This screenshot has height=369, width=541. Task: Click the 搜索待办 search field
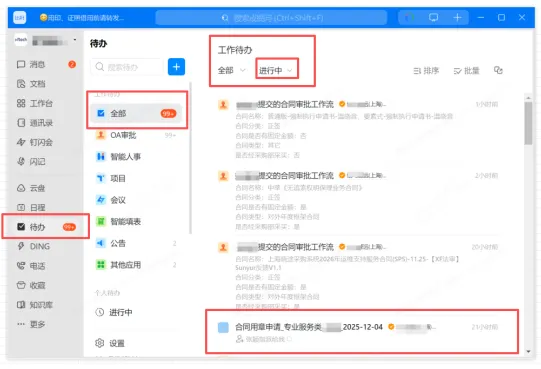127,67
